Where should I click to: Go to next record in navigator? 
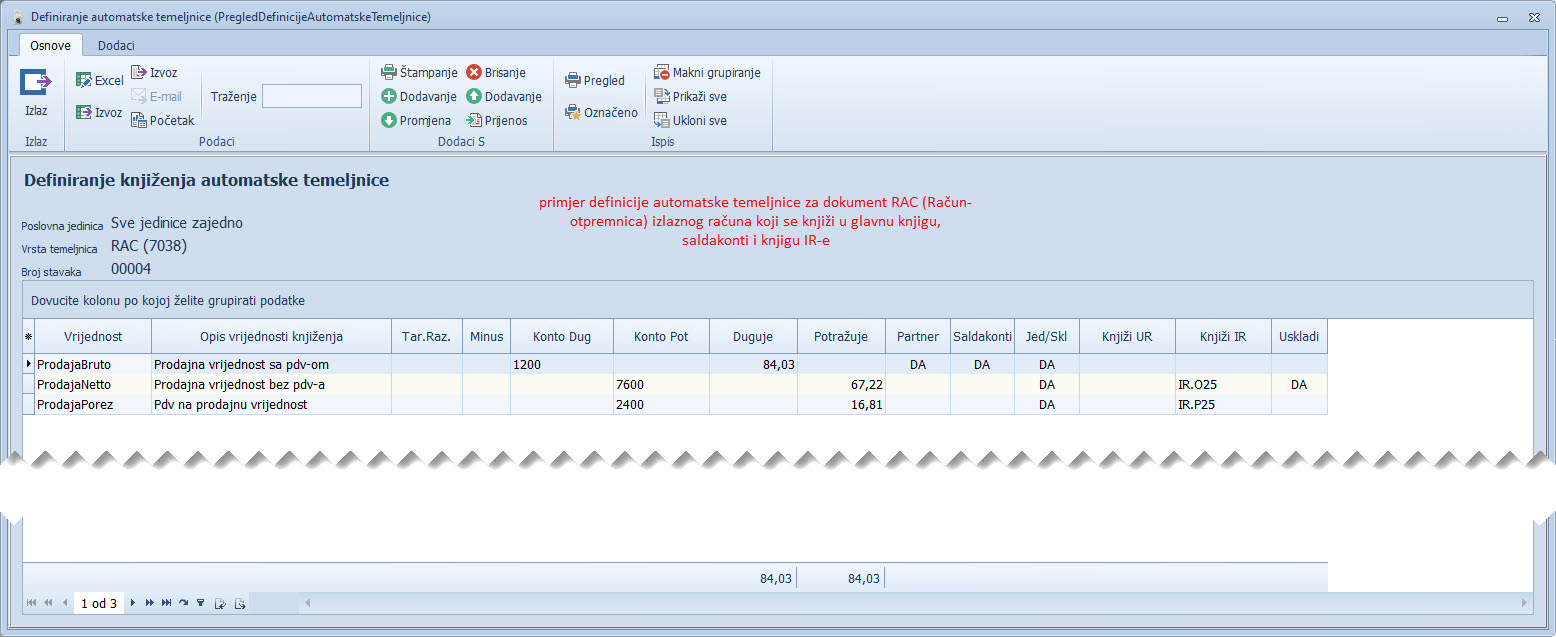(x=133, y=603)
